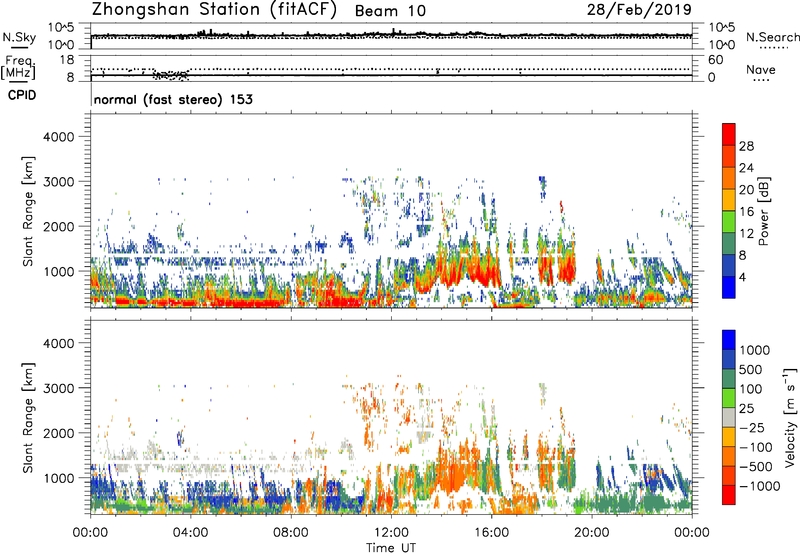
Task: Click the '18' frequency axis tick
Action: click(x=67, y=60)
